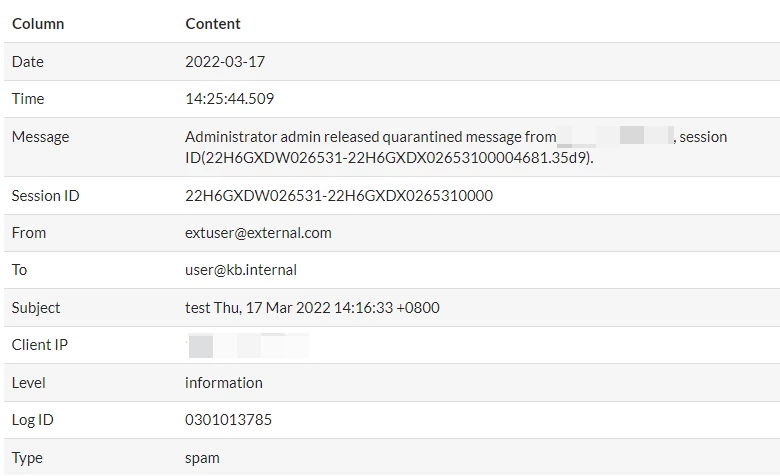The image size is (780, 476).
Task: Click the Type value spam
Action: point(202,458)
